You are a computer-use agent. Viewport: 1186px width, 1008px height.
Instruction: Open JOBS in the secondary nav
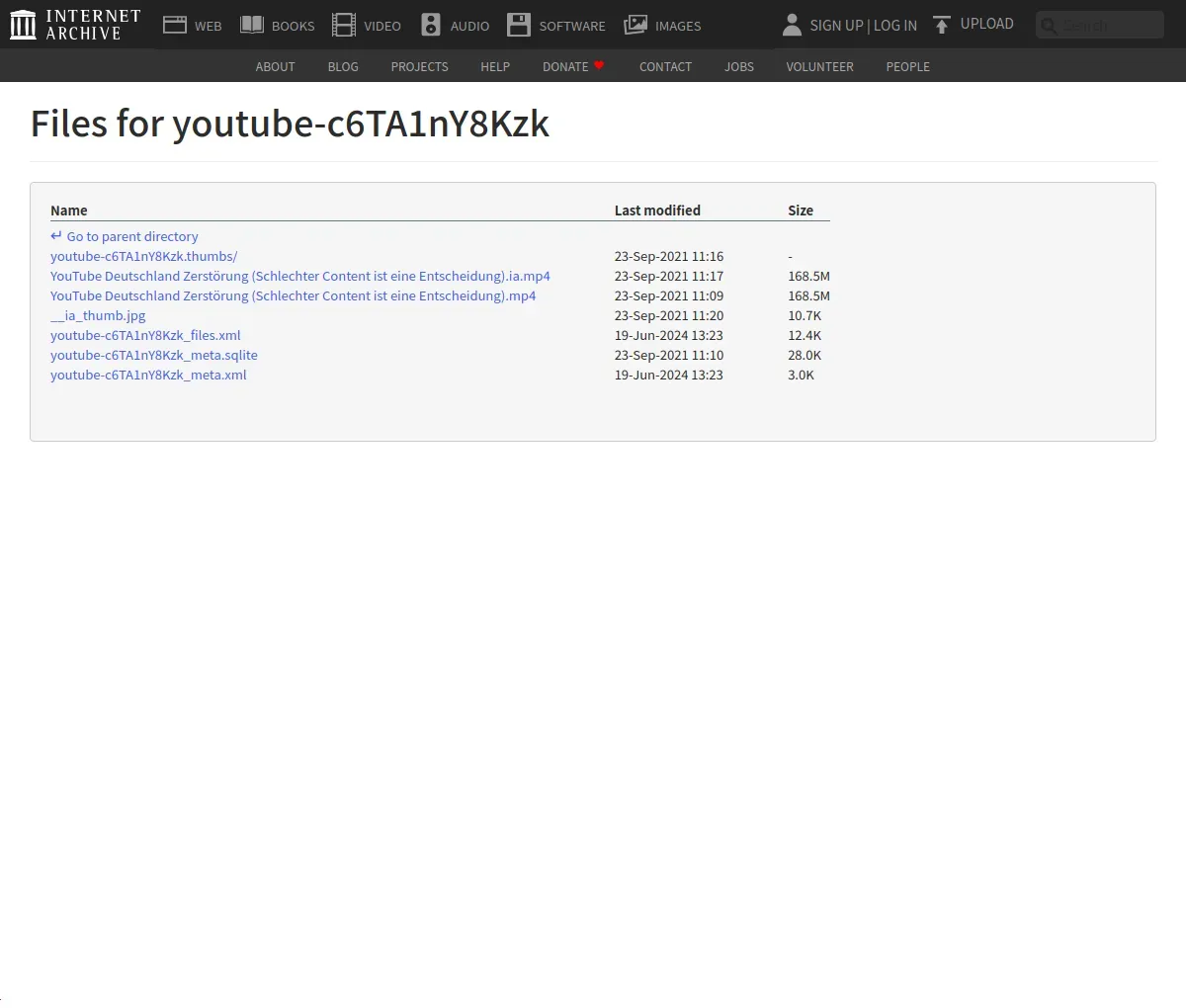[x=739, y=66]
